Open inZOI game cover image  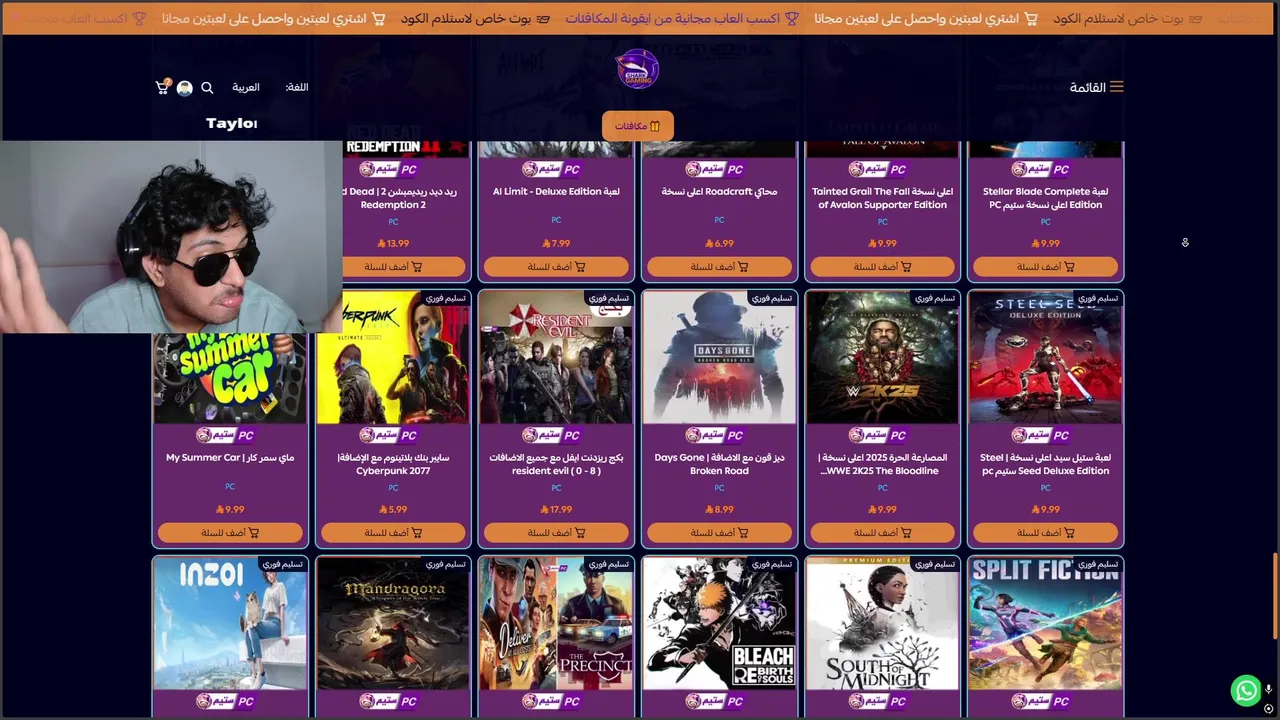click(230, 623)
